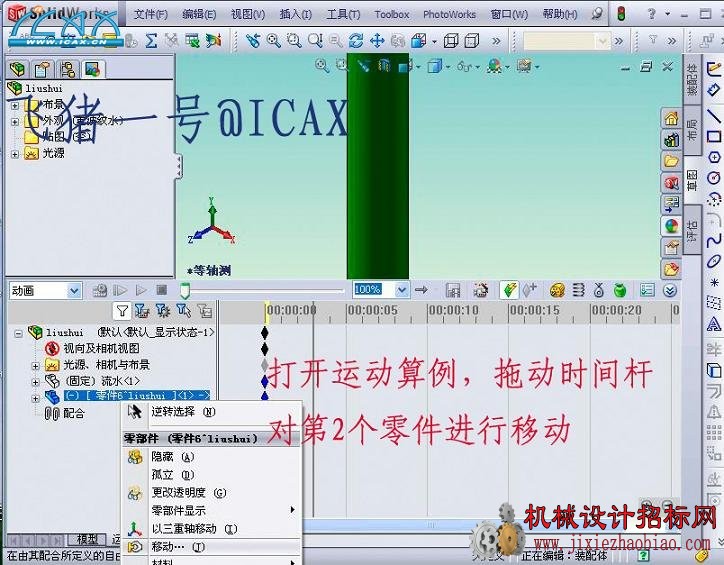The image size is (724, 565).
Task: Click the Sigma equations toolbar icon
Action: pos(151,41)
